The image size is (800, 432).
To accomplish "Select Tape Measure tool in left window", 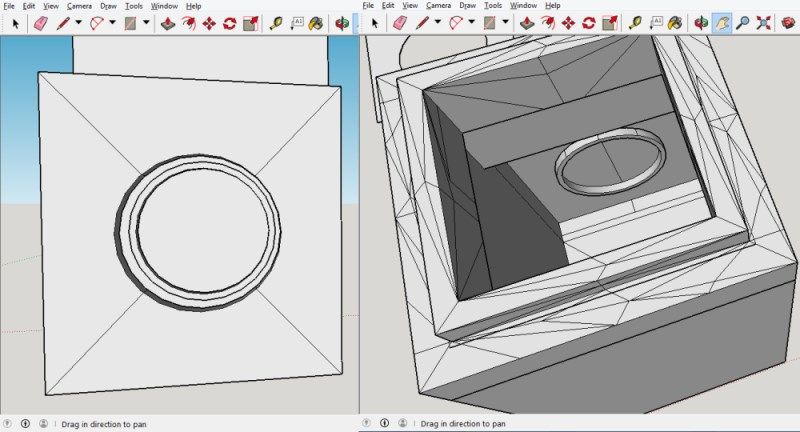I will (x=276, y=23).
